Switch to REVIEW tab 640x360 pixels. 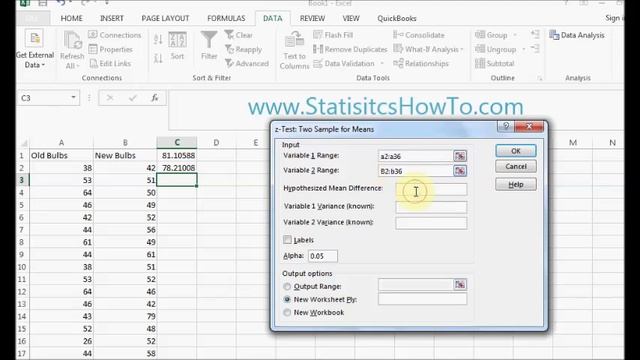[x=312, y=18]
